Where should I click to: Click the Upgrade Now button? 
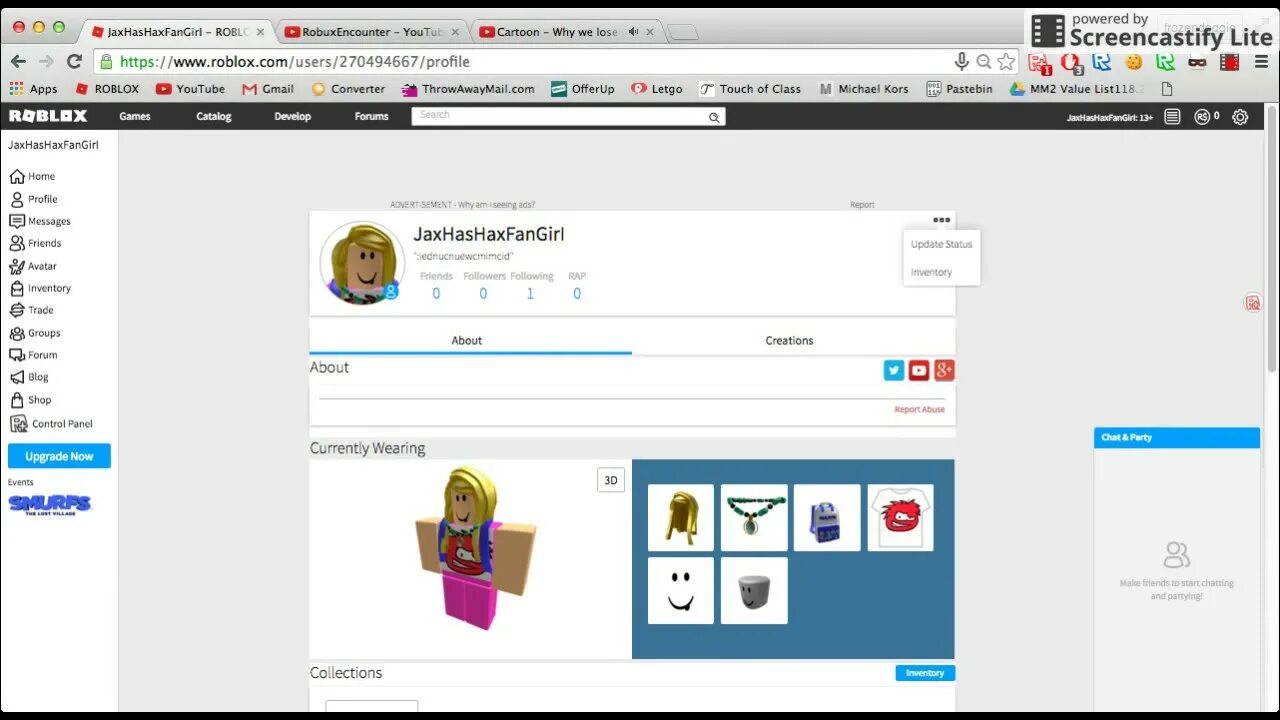pos(59,456)
